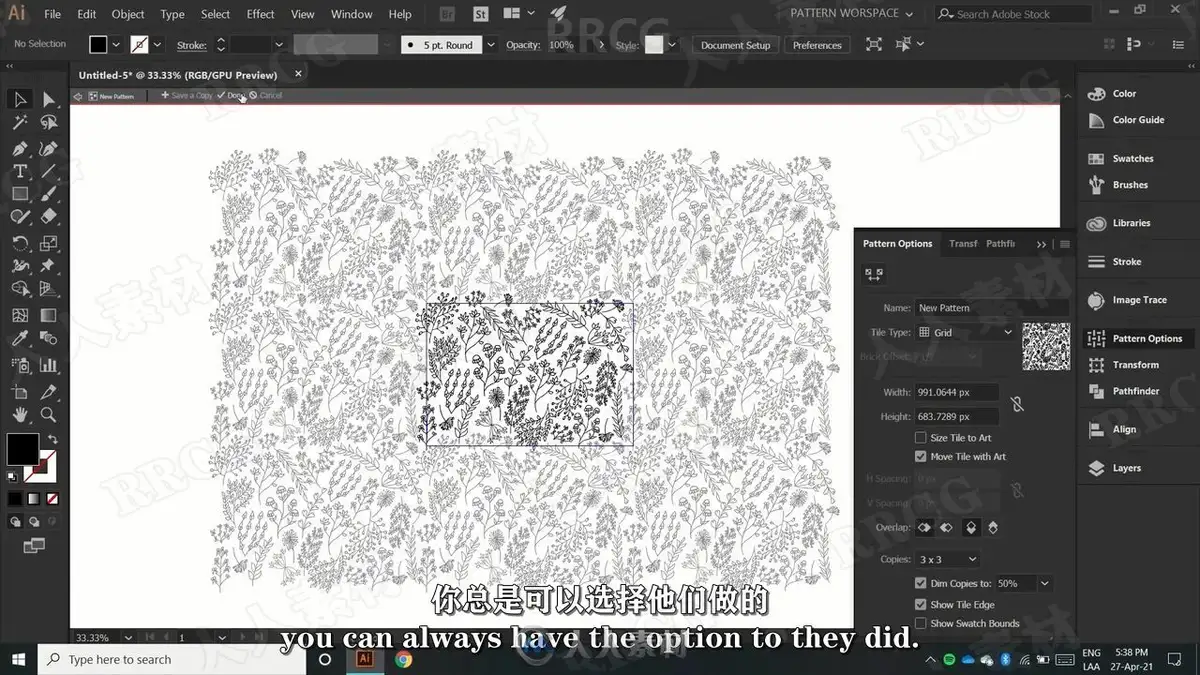Toggle the Dim Copies to checkbox
This screenshot has height=675, width=1200.
tap(920, 583)
